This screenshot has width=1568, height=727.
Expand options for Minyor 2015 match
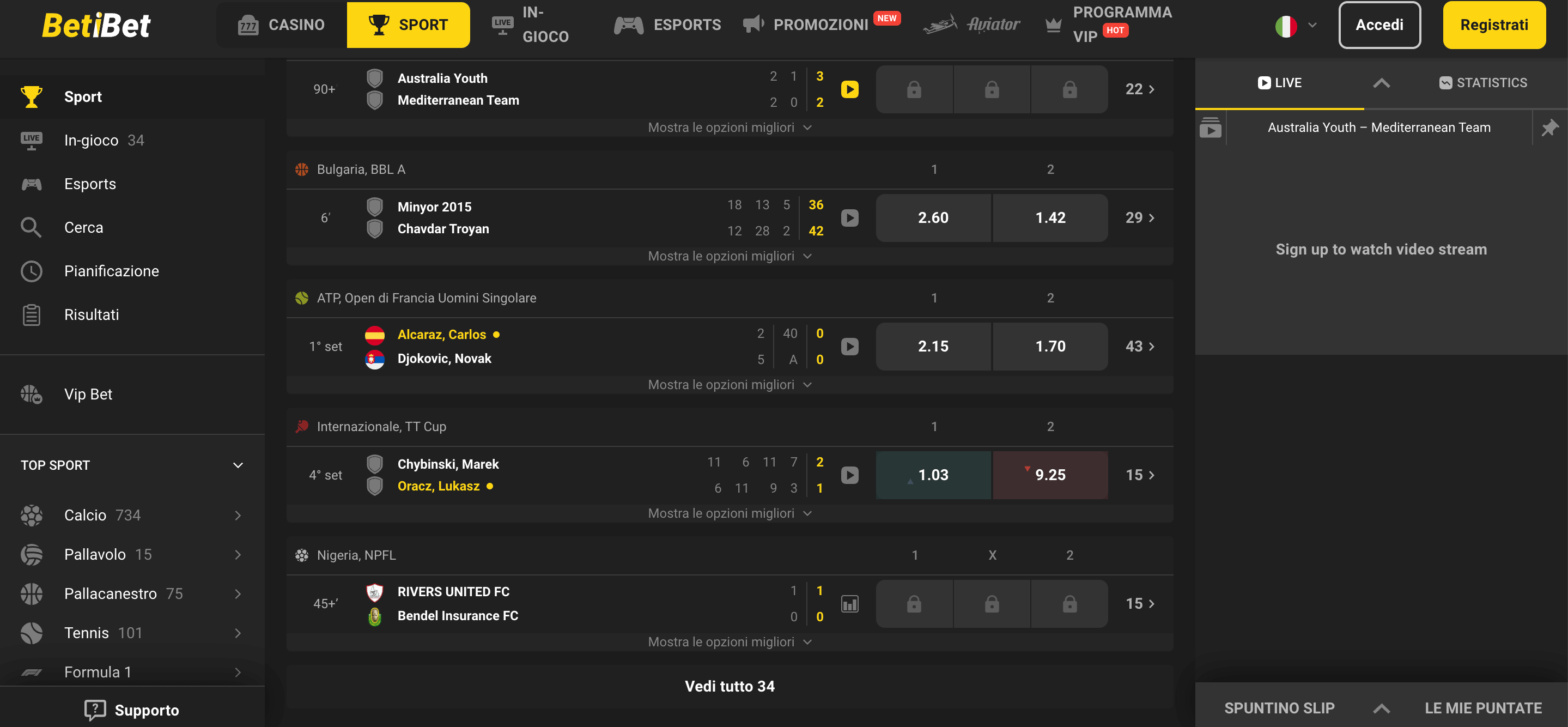[x=730, y=255]
